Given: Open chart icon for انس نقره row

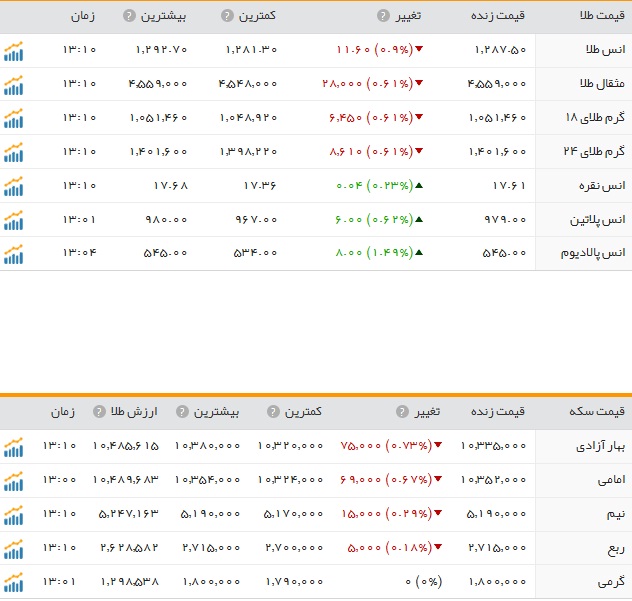Looking at the screenshot, I should [14, 186].
